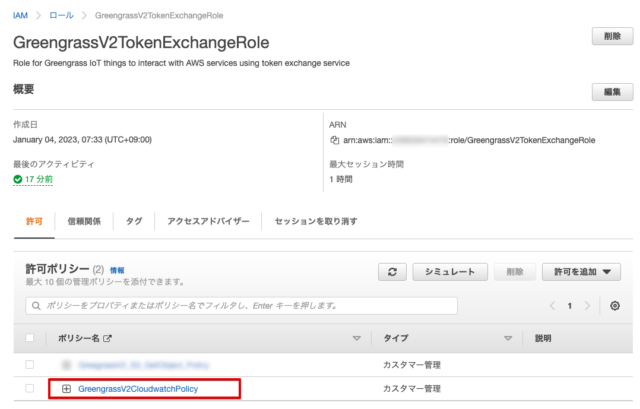The image size is (640, 409).
Task: Click the creation date January 04, 2023 text
Action: tap(82, 140)
